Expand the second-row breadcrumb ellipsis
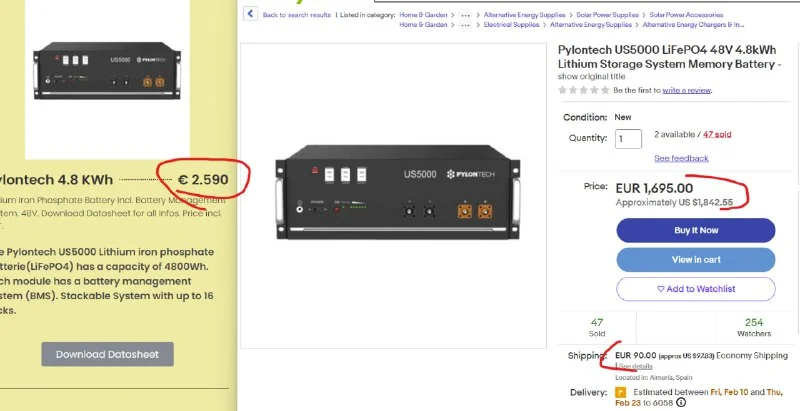The height and width of the screenshot is (411, 800). tap(466, 24)
